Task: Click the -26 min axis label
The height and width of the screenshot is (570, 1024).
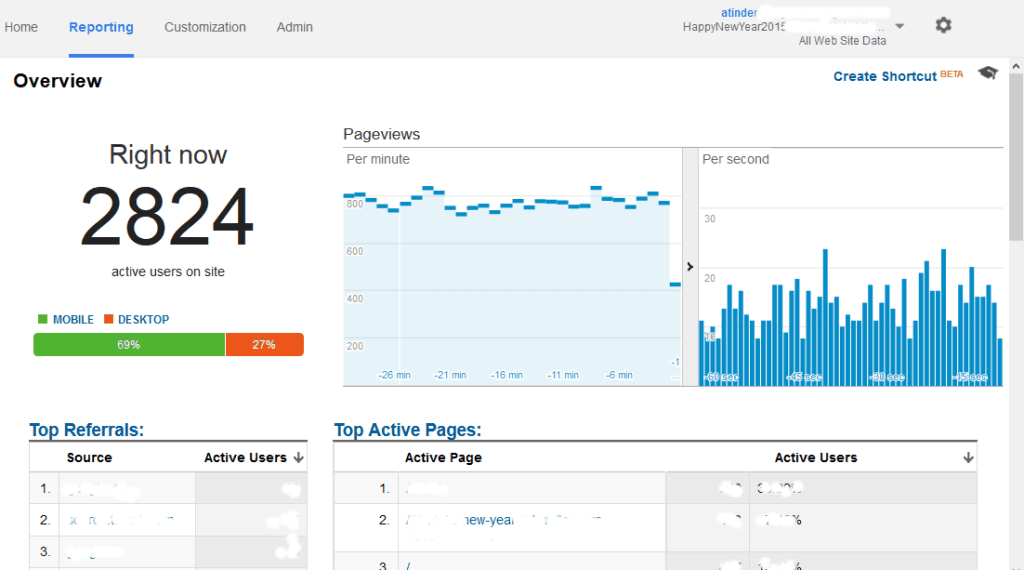Action: coord(394,375)
